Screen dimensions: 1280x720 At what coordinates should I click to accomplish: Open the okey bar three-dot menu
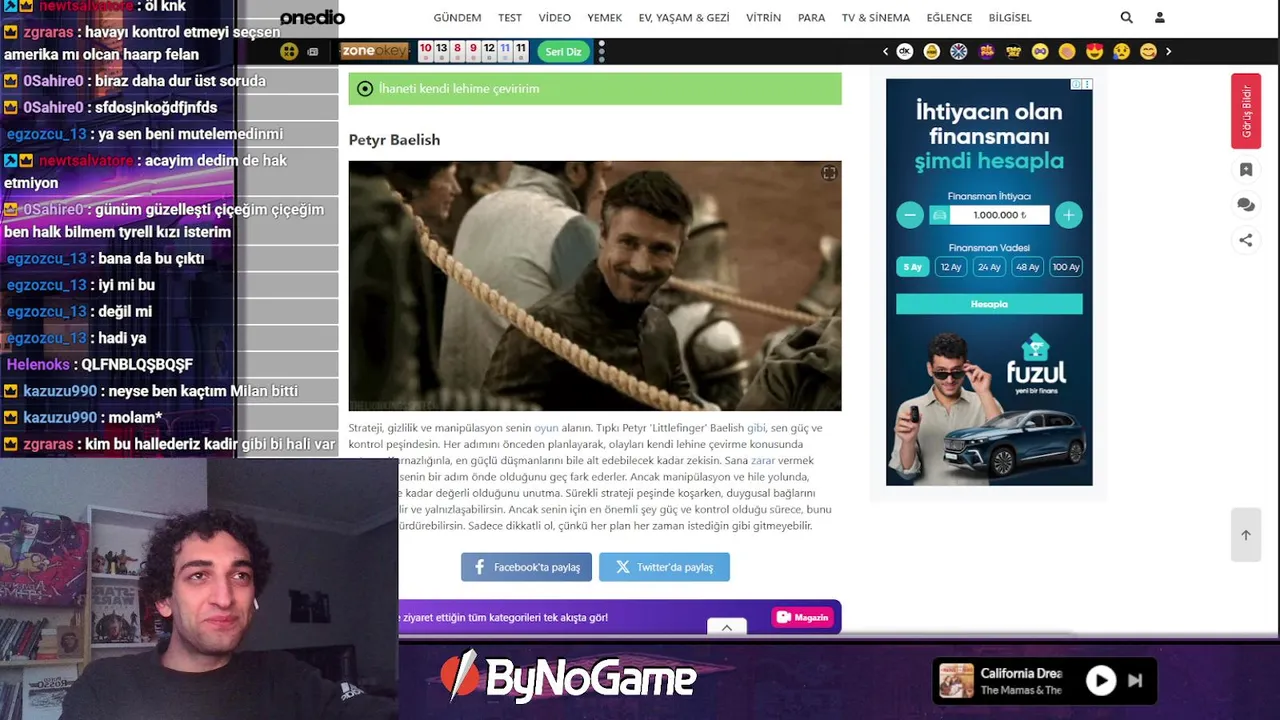tap(601, 51)
